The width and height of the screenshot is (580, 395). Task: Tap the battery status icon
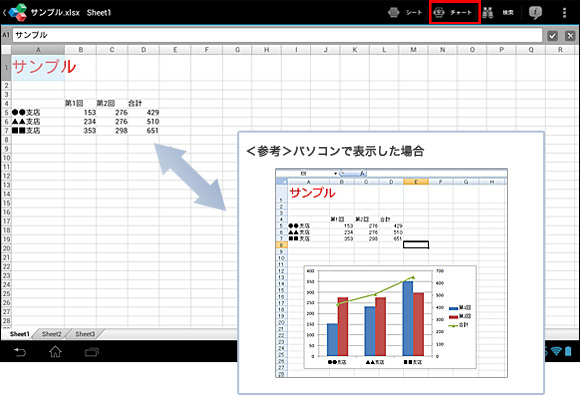tap(568, 351)
